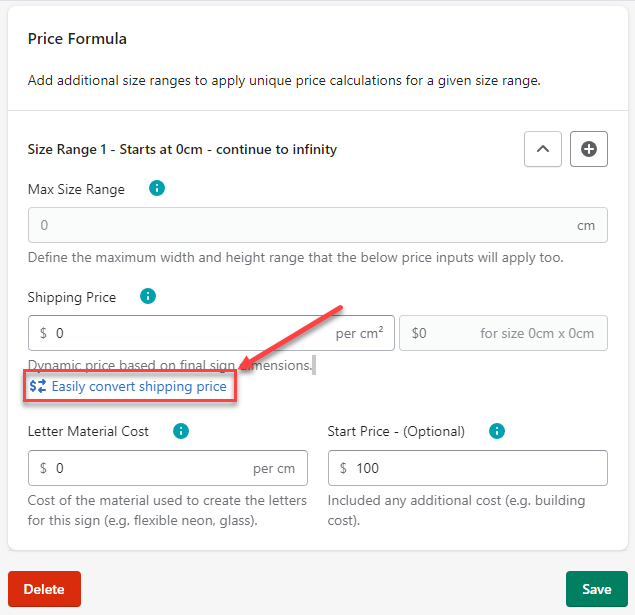The height and width of the screenshot is (615, 635).
Task: Click the Size Range 1 header title
Action: [x=182, y=150]
